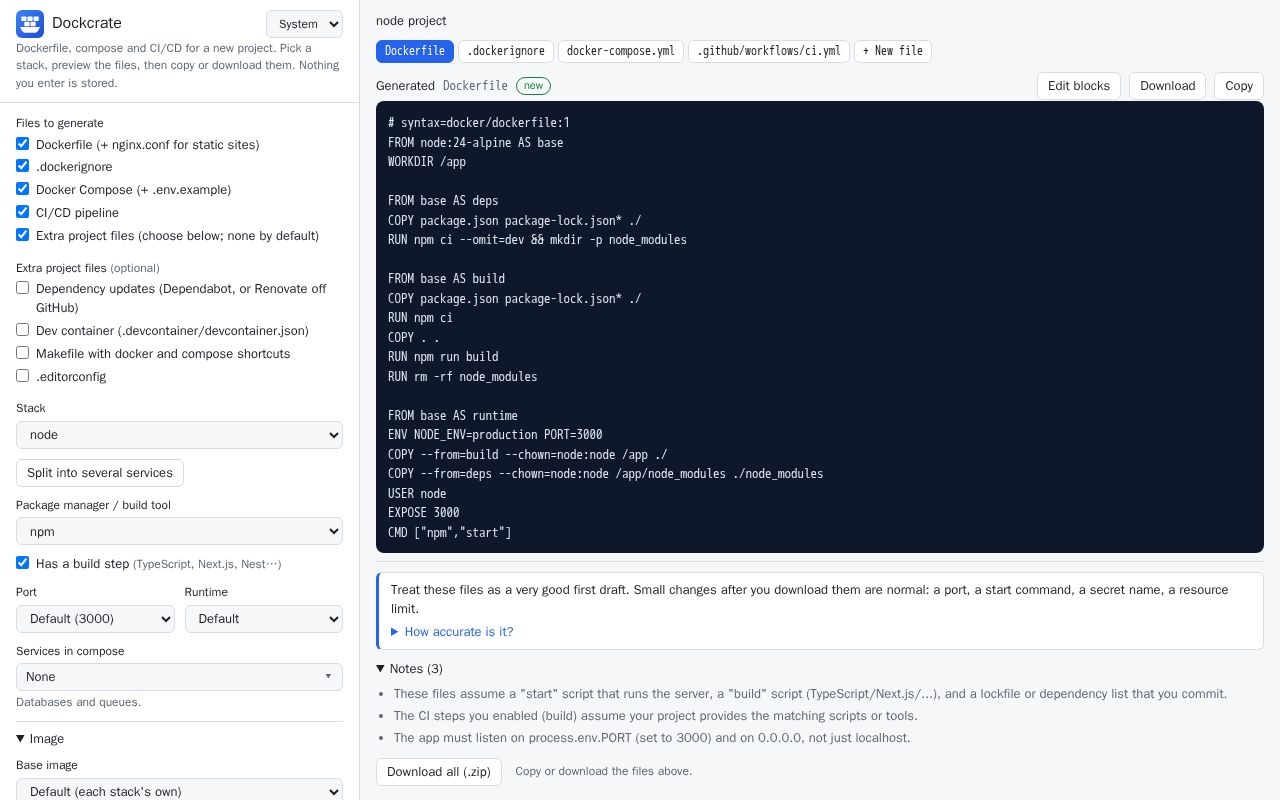Toggle Has a build step checkbox
This screenshot has width=1280, height=800.
click(x=22, y=563)
